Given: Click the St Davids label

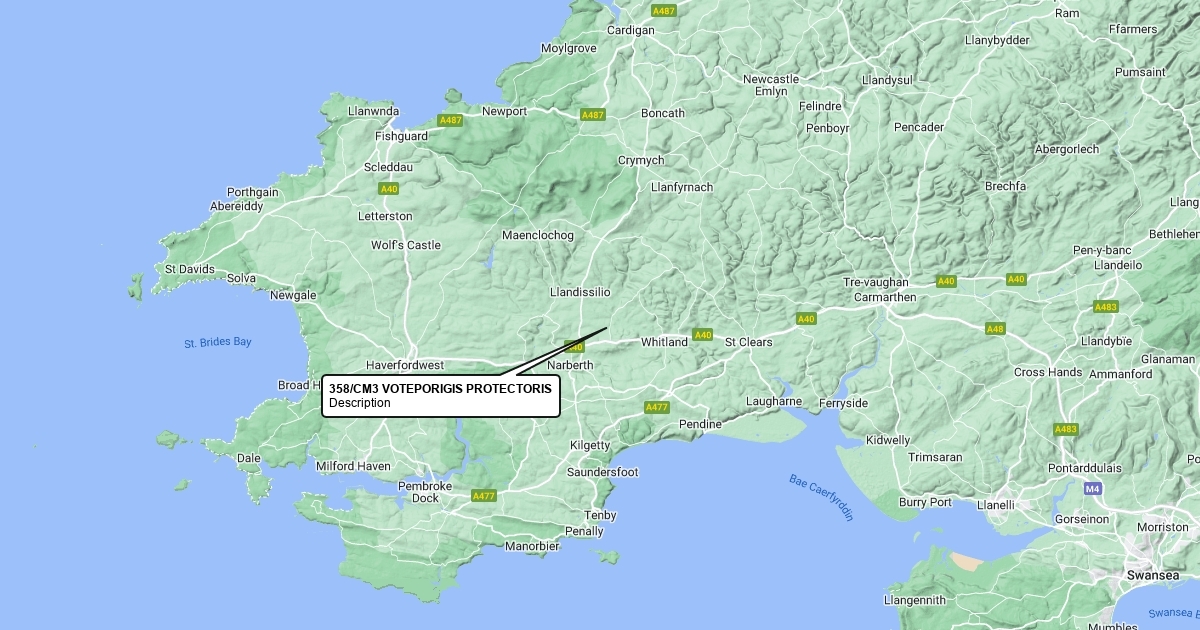Looking at the screenshot, I should click(x=190, y=269).
